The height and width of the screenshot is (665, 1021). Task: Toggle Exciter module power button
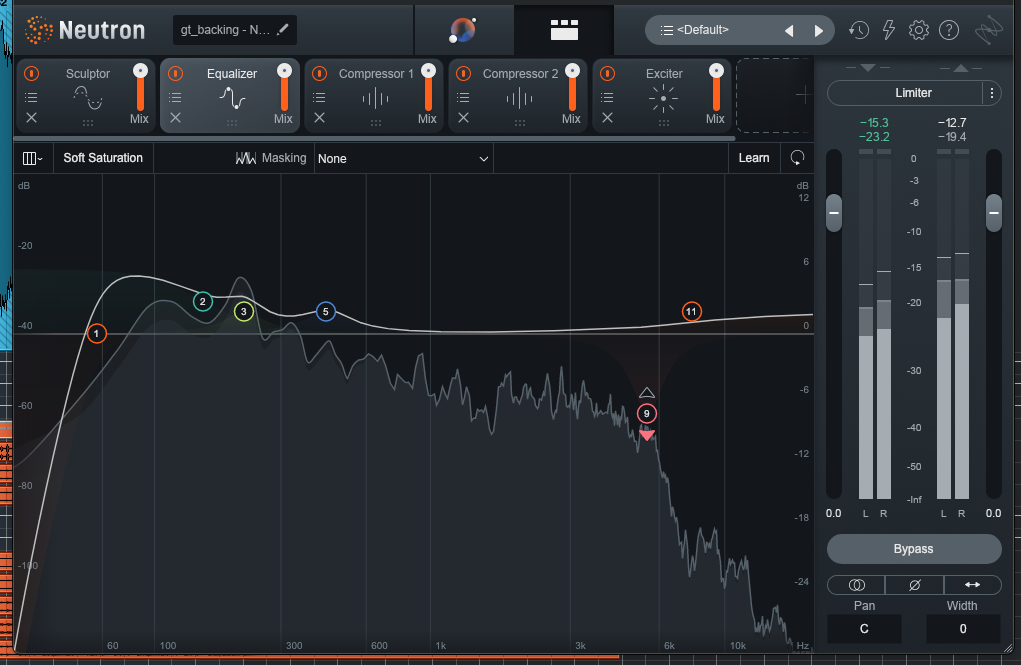tap(607, 74)
